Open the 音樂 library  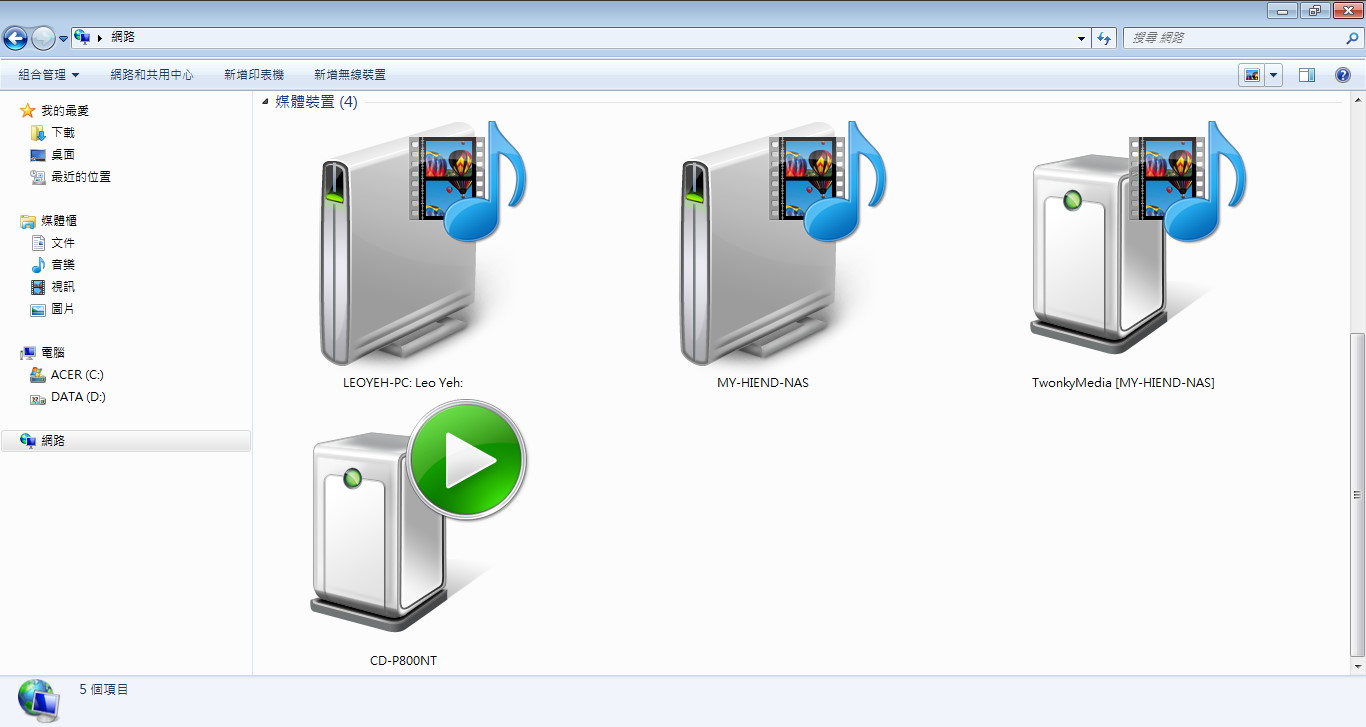click(63, 265)
